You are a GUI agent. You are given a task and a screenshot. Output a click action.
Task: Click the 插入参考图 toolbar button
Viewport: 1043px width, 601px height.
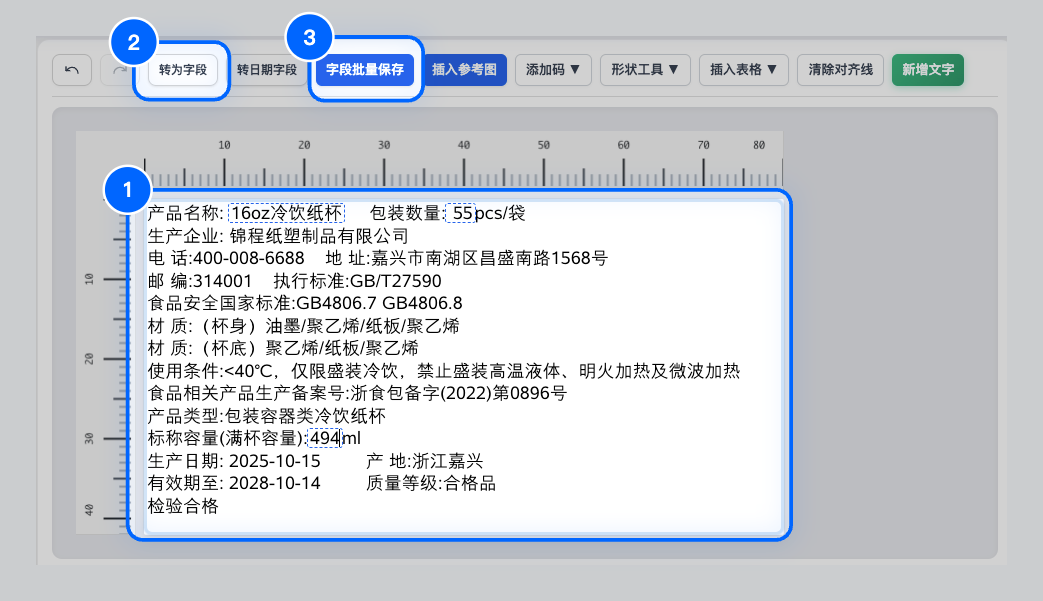pyautogui.click(x=465, y=70)
